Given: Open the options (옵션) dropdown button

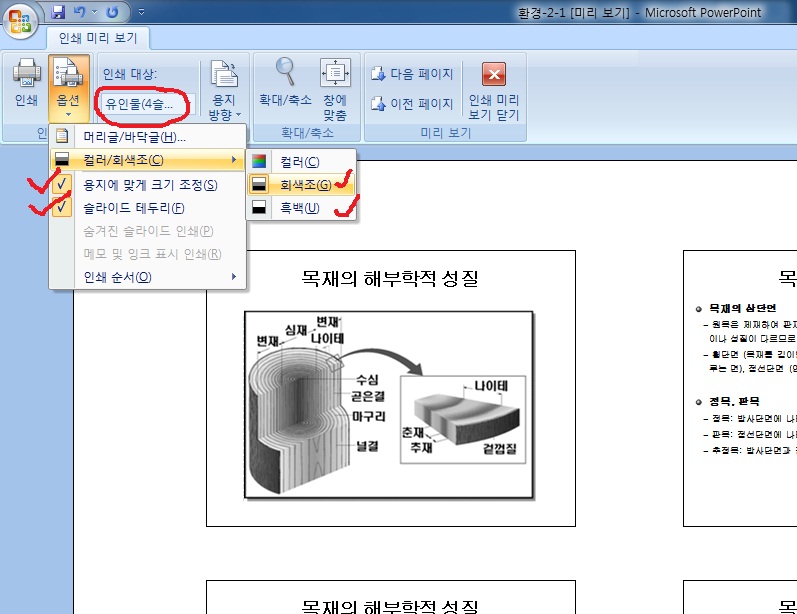Looking at the screenshot, I should point(68,86).
